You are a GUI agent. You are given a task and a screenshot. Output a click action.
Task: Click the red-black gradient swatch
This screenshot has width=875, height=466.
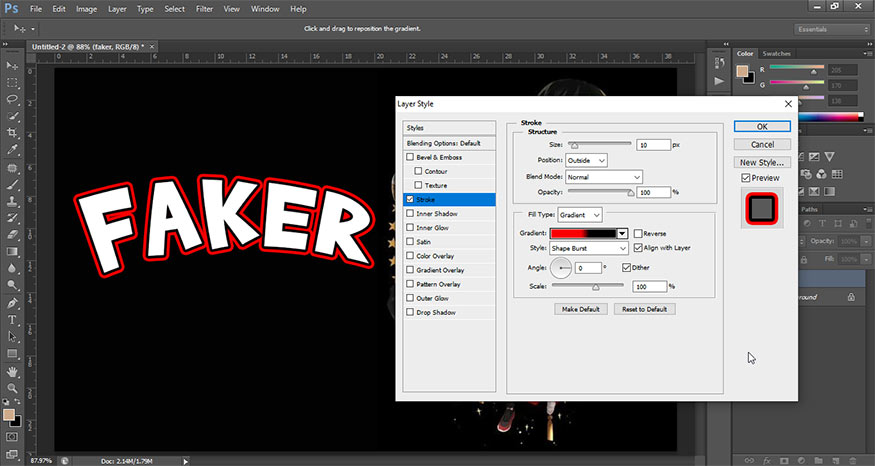pyautogui.click(x=583, y=233)
